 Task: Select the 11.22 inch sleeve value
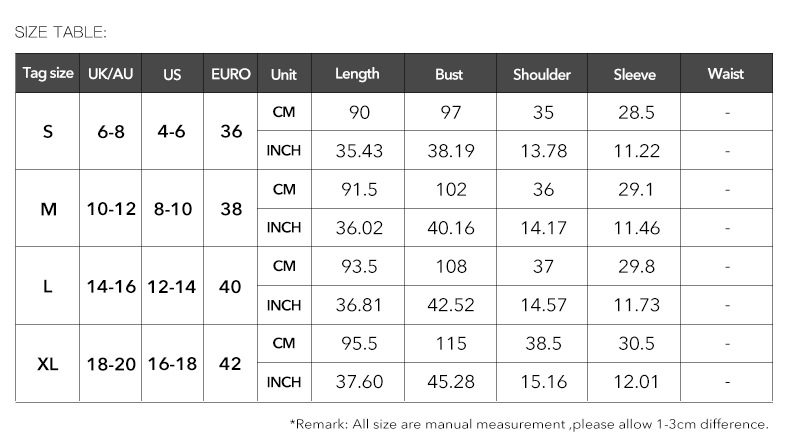(x=636, y=151)
